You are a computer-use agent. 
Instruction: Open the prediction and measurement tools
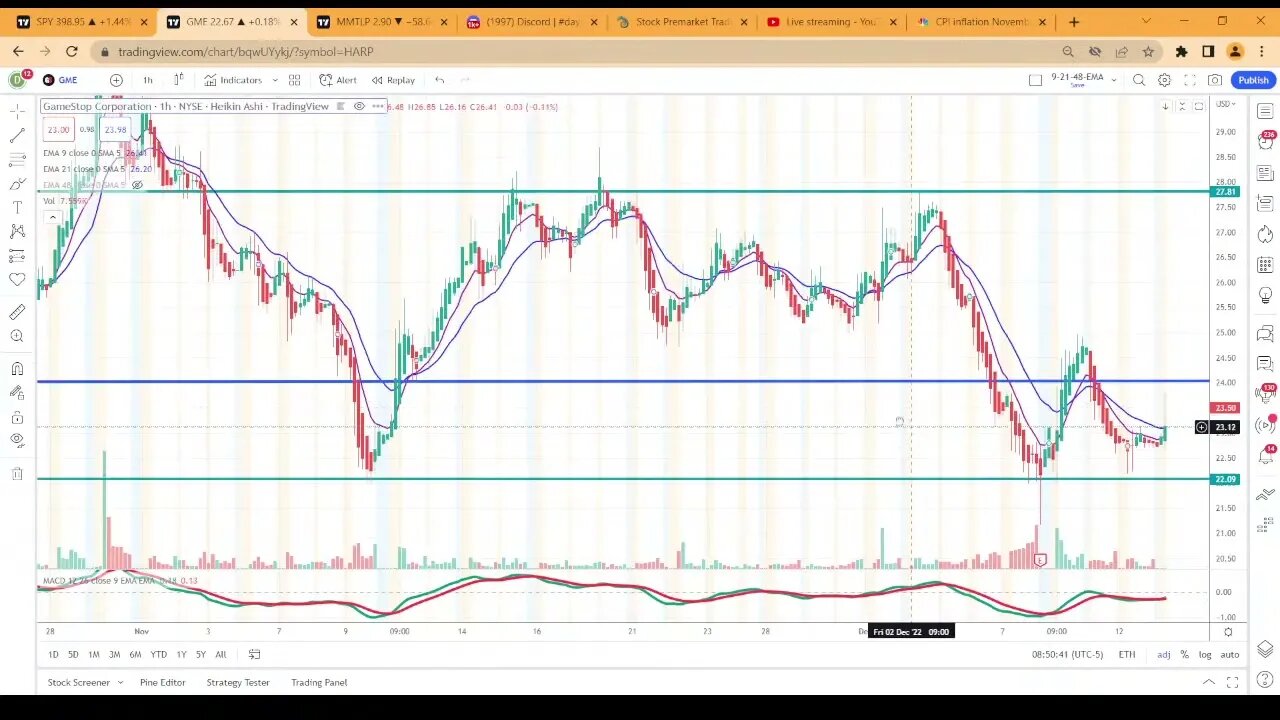click(x=17, y=256)
